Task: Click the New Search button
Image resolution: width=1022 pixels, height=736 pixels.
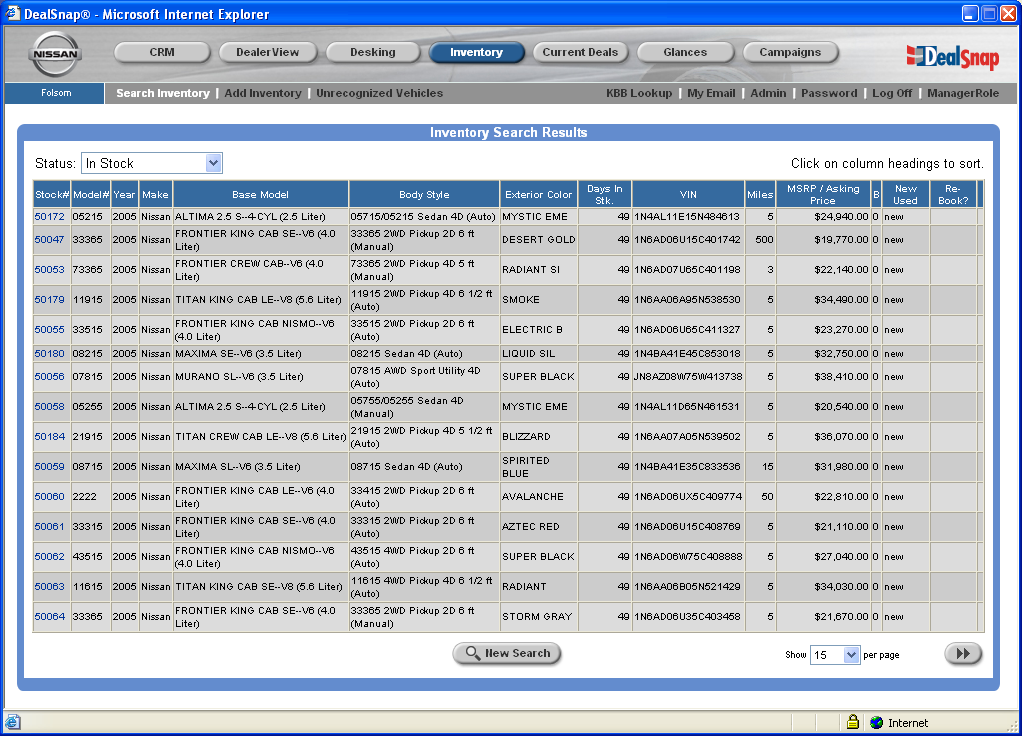Action: [x=507, y=653]
